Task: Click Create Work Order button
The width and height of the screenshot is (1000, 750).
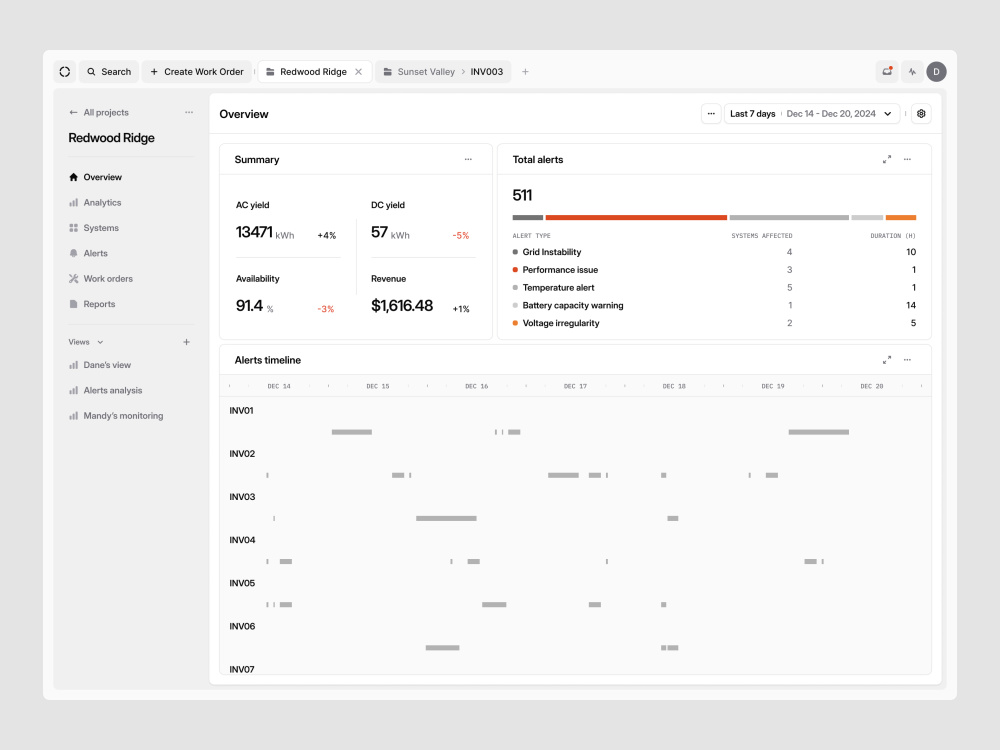Action: click(x=197, y=71)
